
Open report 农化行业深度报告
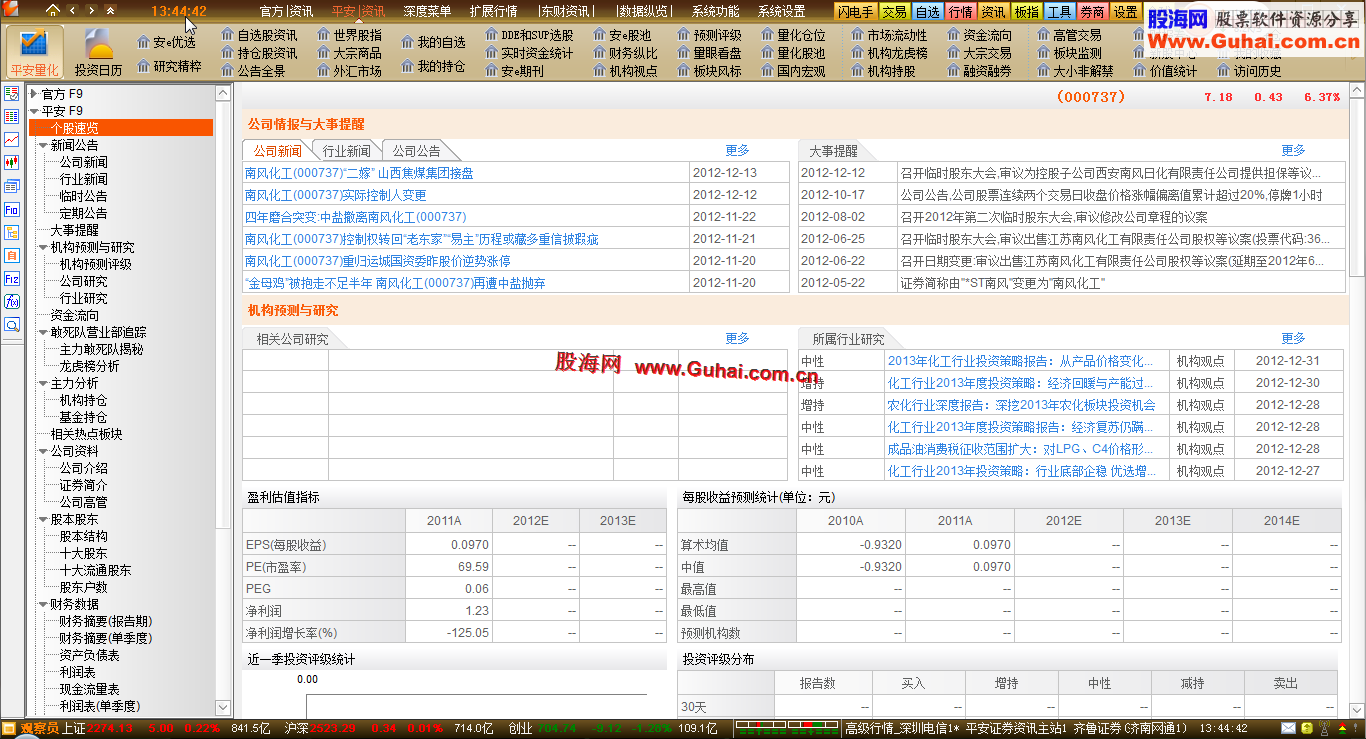(x=1021, y=405)
